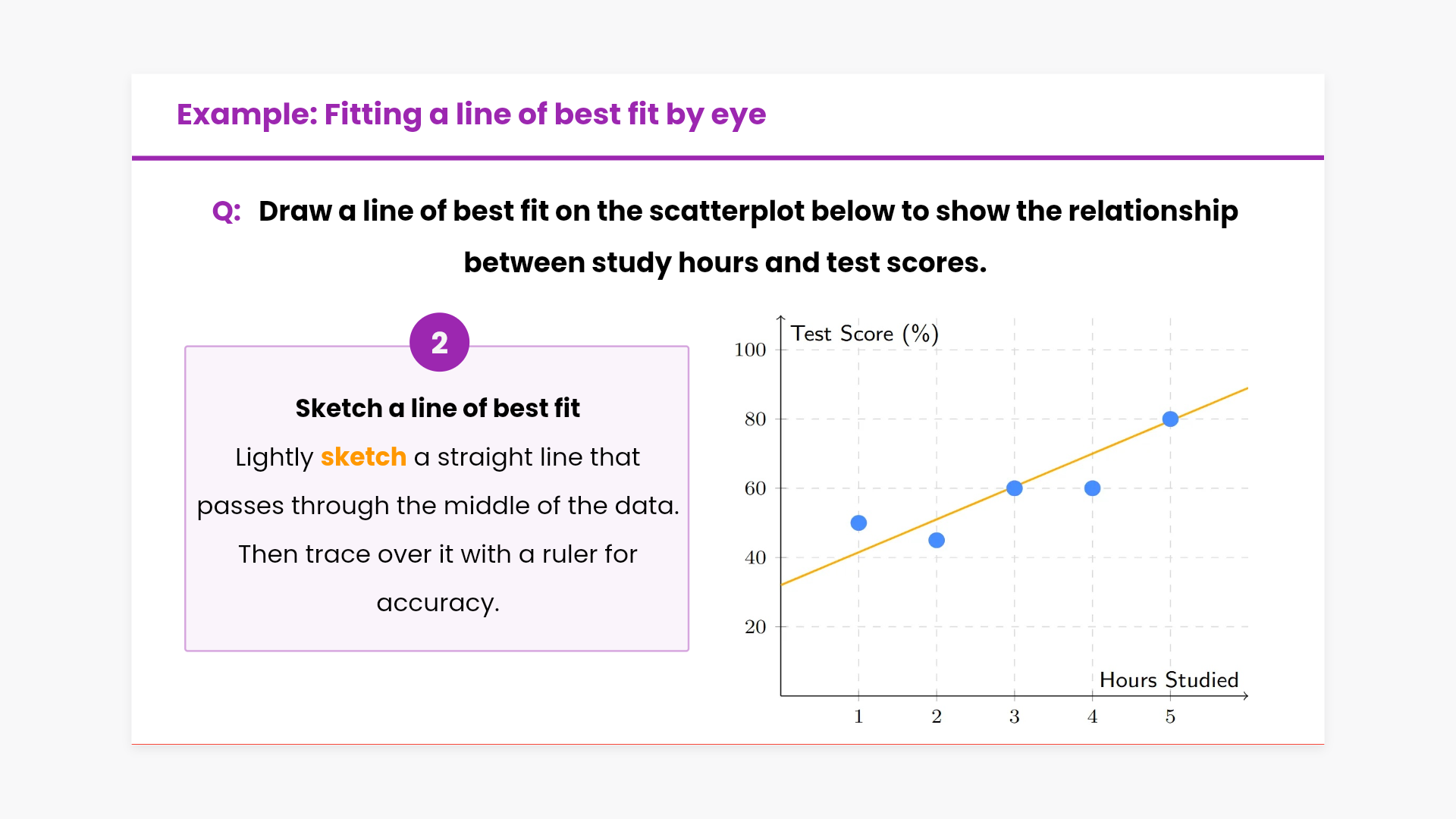Click the blue data point at 1 hour
Image resolution: width=1456 pixels, height=819 pixels.
(x=858, y=523)
